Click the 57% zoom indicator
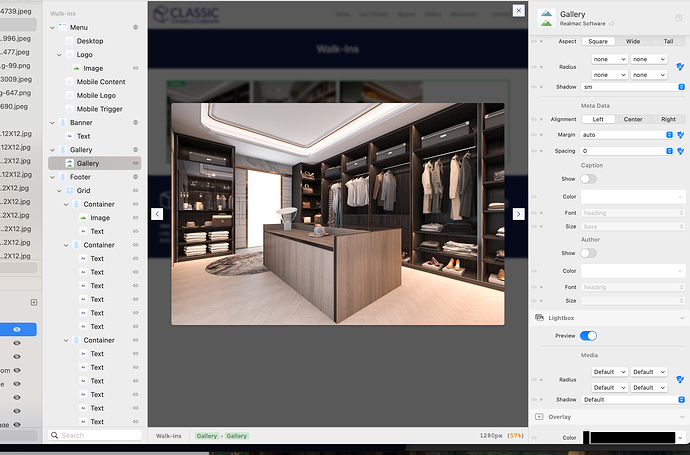The width and height of the screenshot is (690, 455). (x=516, y=435)
